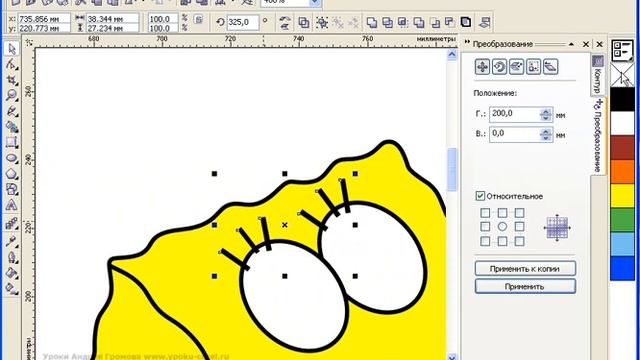Select the top-left anchor point checkbox
This screenshot has width=640, height=360.
(485, 213)
